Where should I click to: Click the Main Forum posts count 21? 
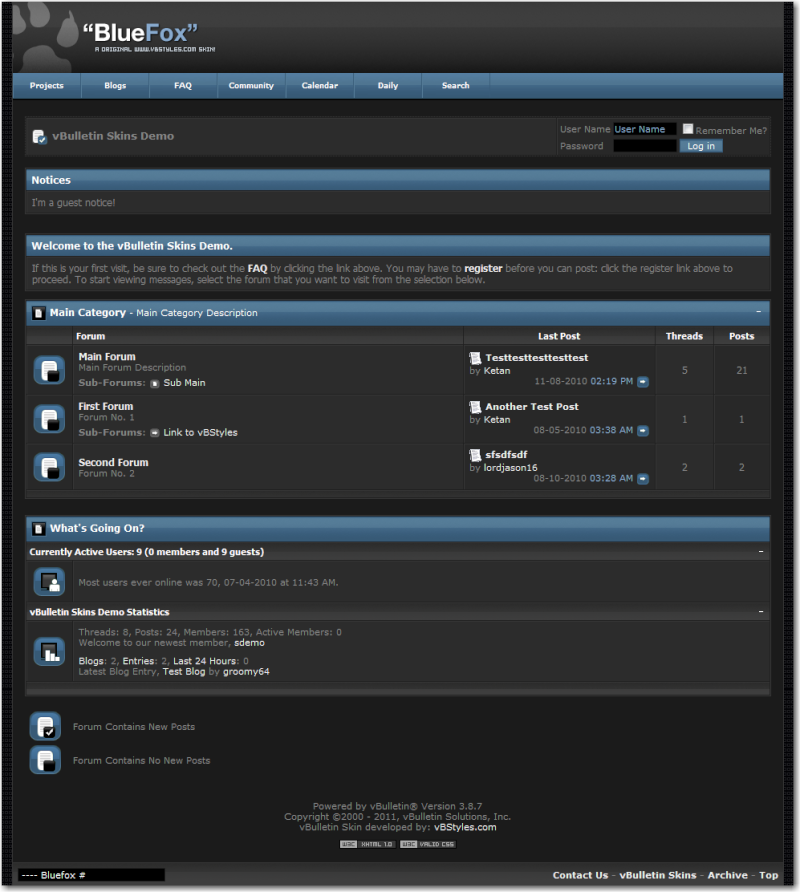click(741, 370)
